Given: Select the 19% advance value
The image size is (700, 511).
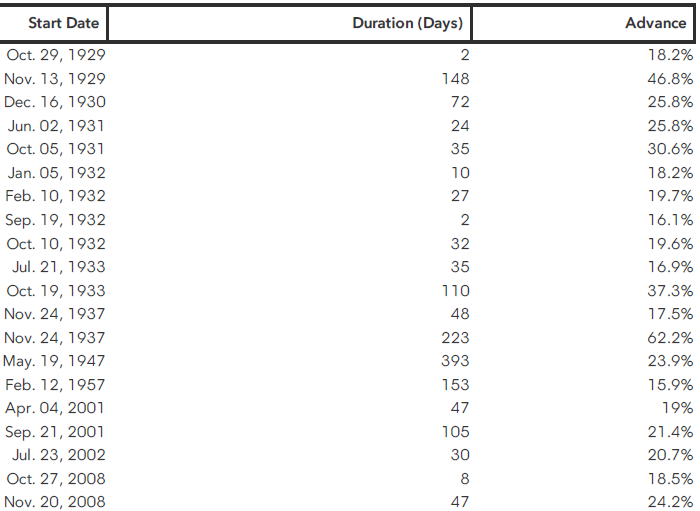Looking at the screenshot, I should (x=677, y=408).
